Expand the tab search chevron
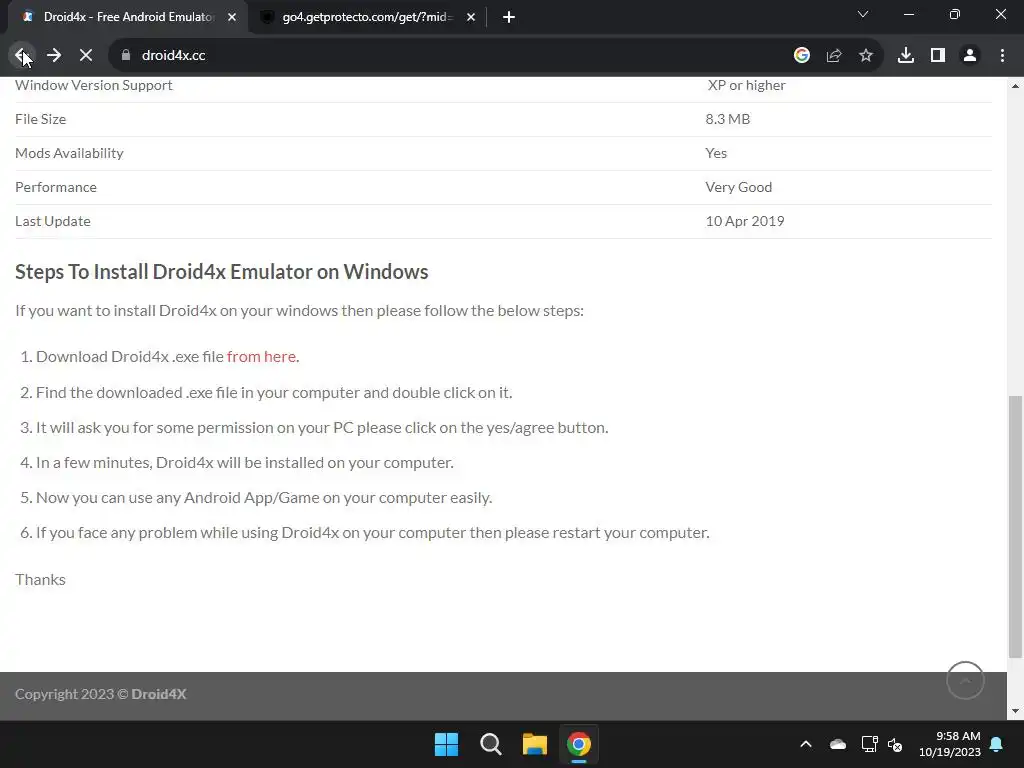 tap(863, 14)
